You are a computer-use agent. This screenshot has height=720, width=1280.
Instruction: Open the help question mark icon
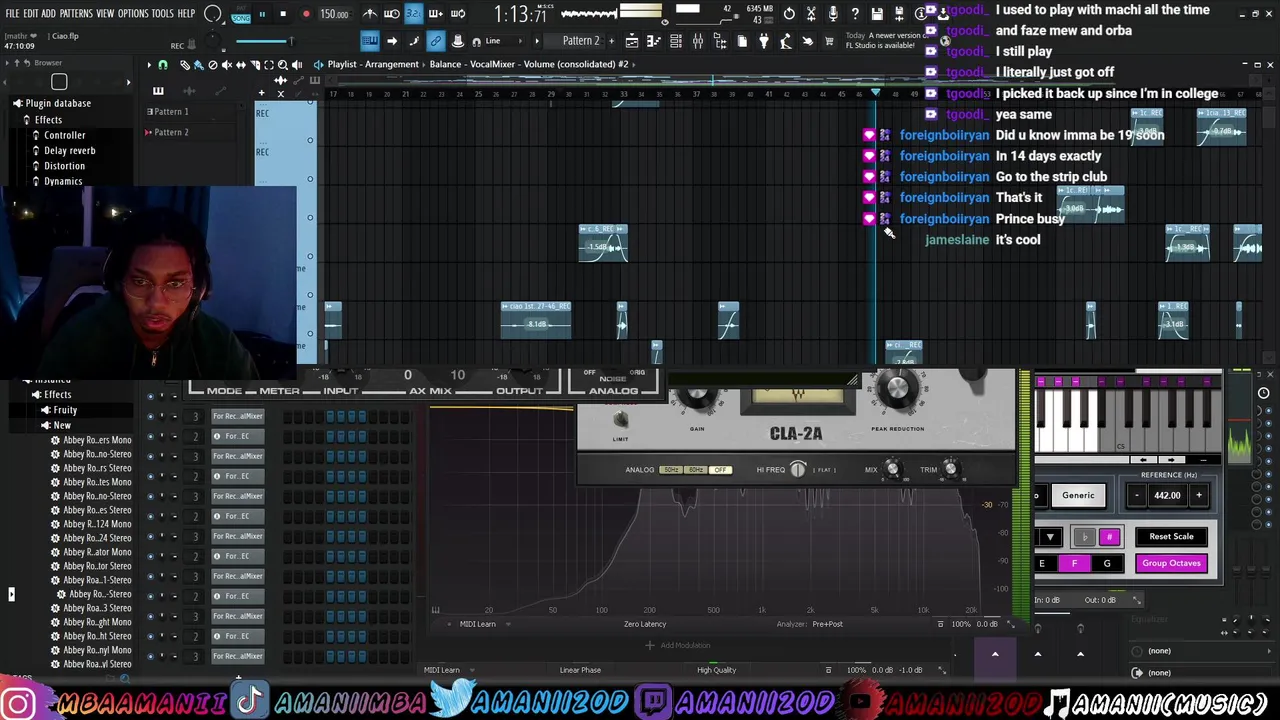pos(855,14)
